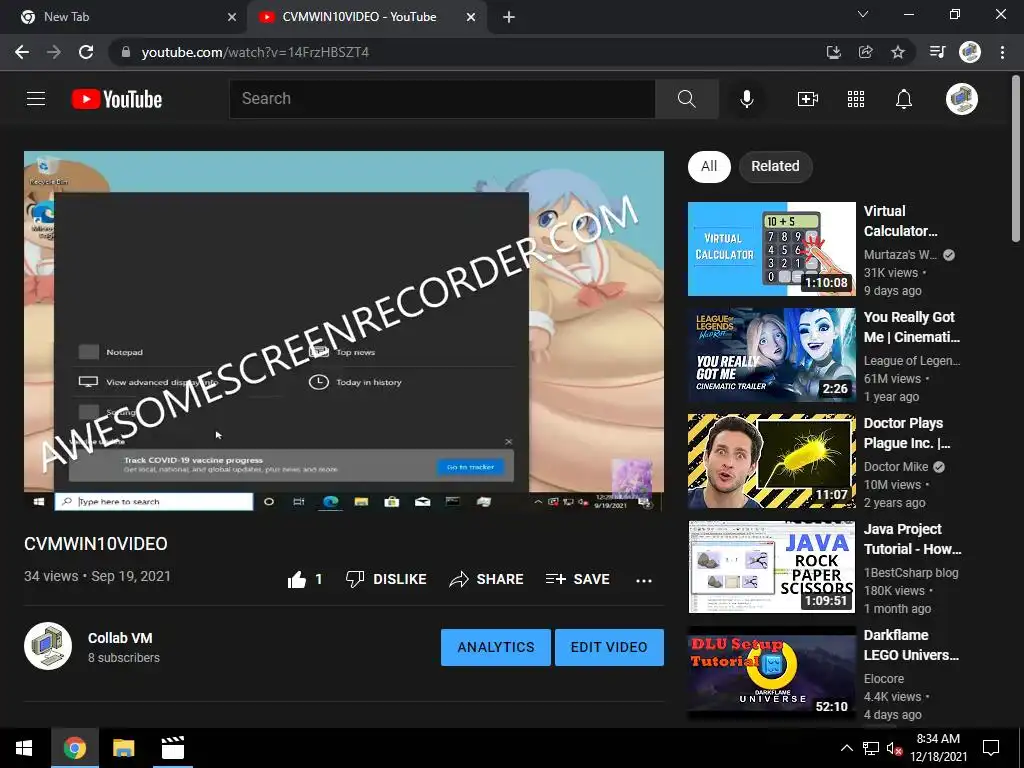Open the Java Rock Paper Scissors thumbnail
The width and height of the screenshot is (1024, 768).
pos(771,567)
